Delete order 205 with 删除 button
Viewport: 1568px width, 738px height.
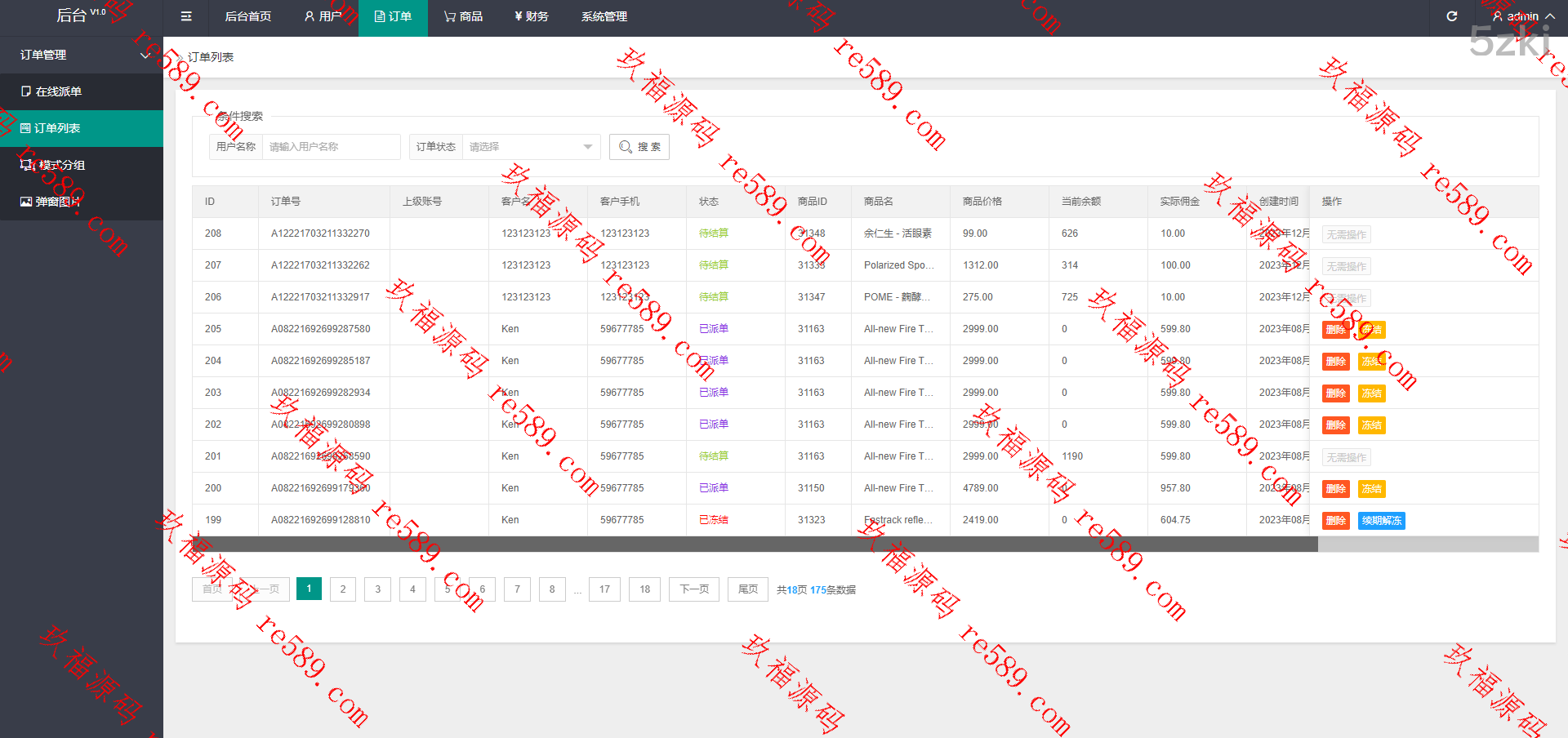pyautogui.click(x=1335, y=330)
